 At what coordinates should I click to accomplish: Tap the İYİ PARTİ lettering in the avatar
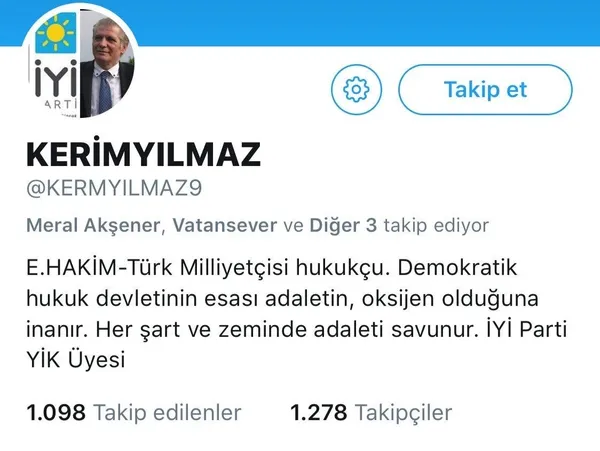tap(56, 85)
